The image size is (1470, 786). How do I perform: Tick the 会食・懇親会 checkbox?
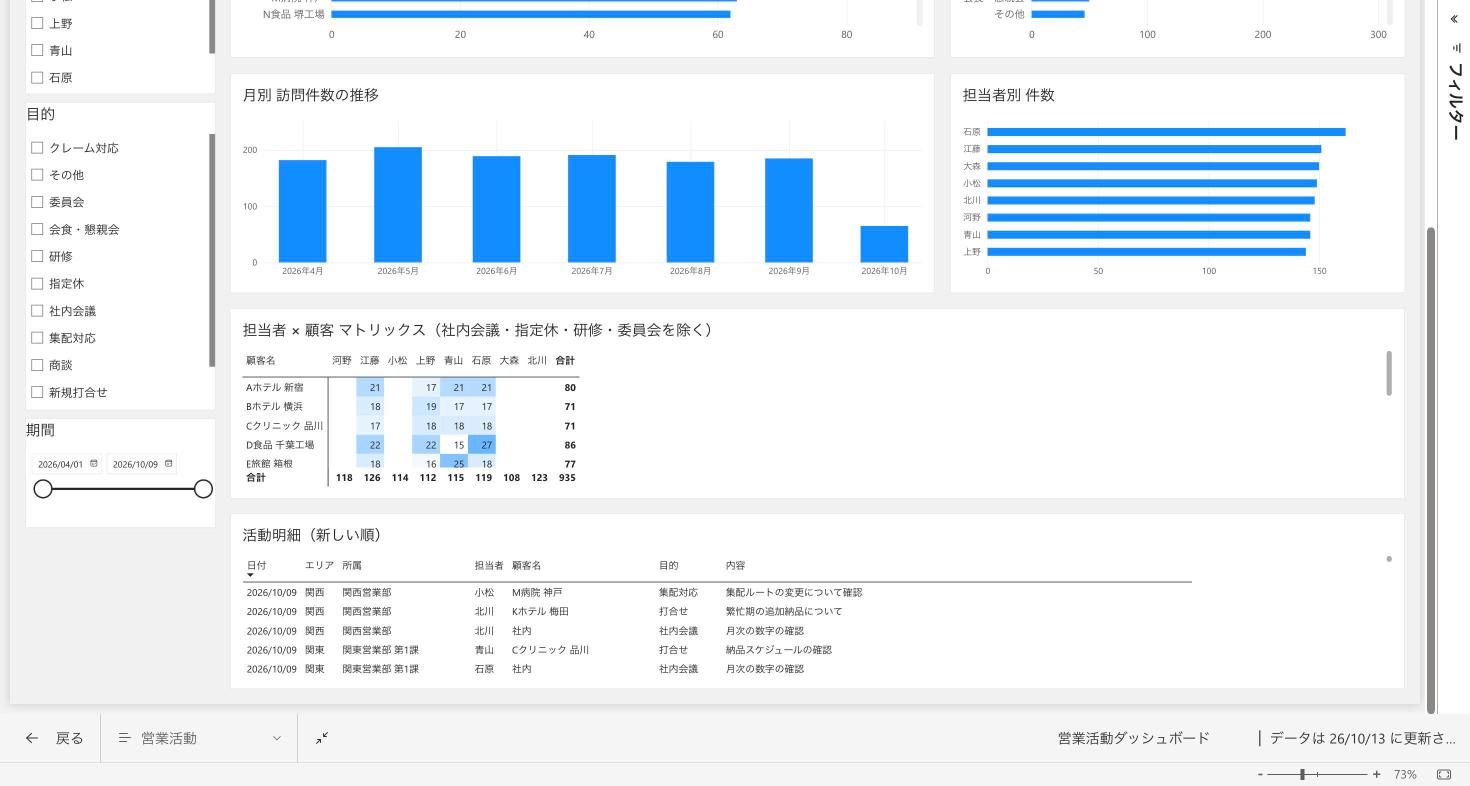tap(37, 228)
